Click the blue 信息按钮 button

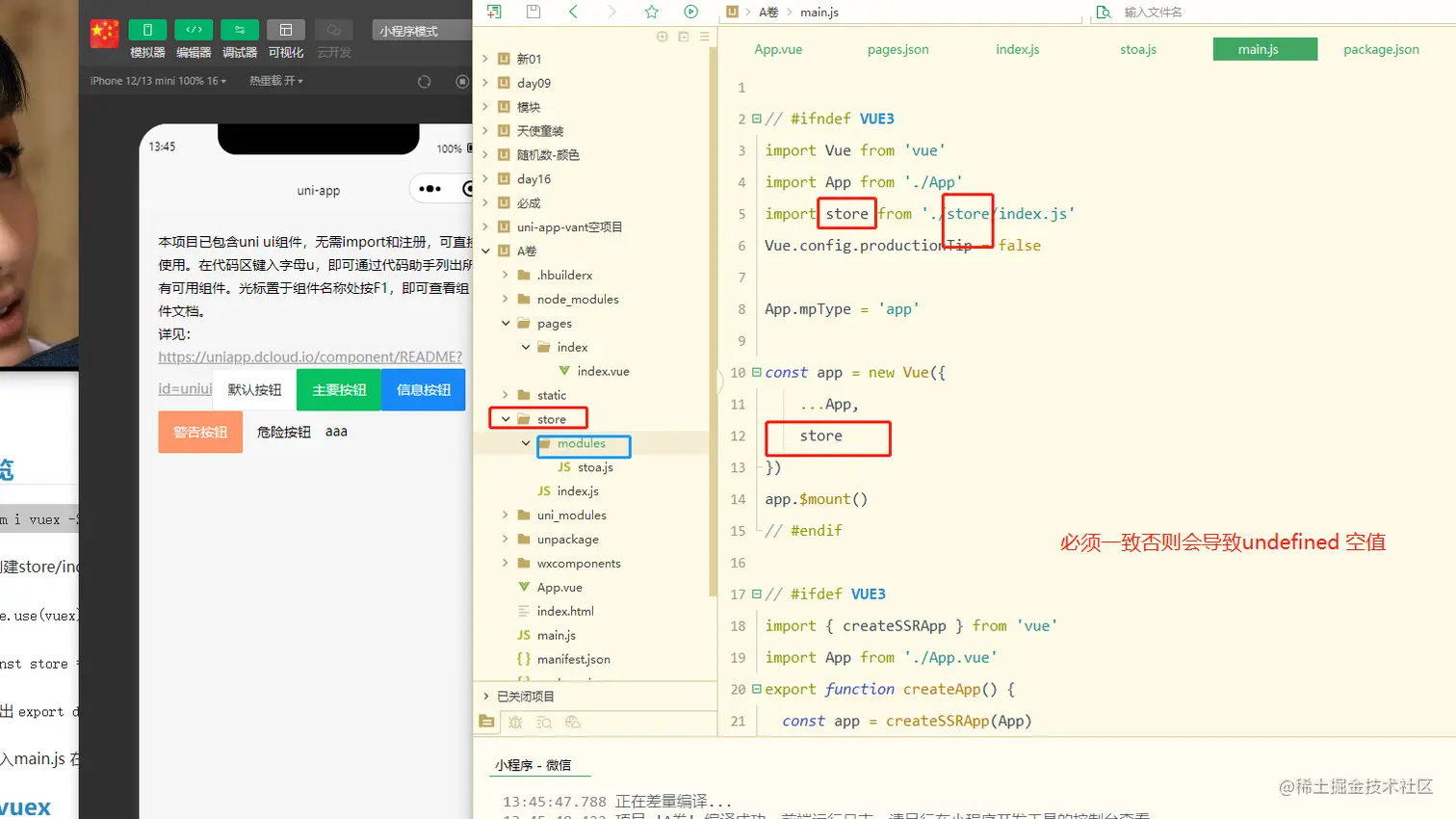click(x=424, y=389)
